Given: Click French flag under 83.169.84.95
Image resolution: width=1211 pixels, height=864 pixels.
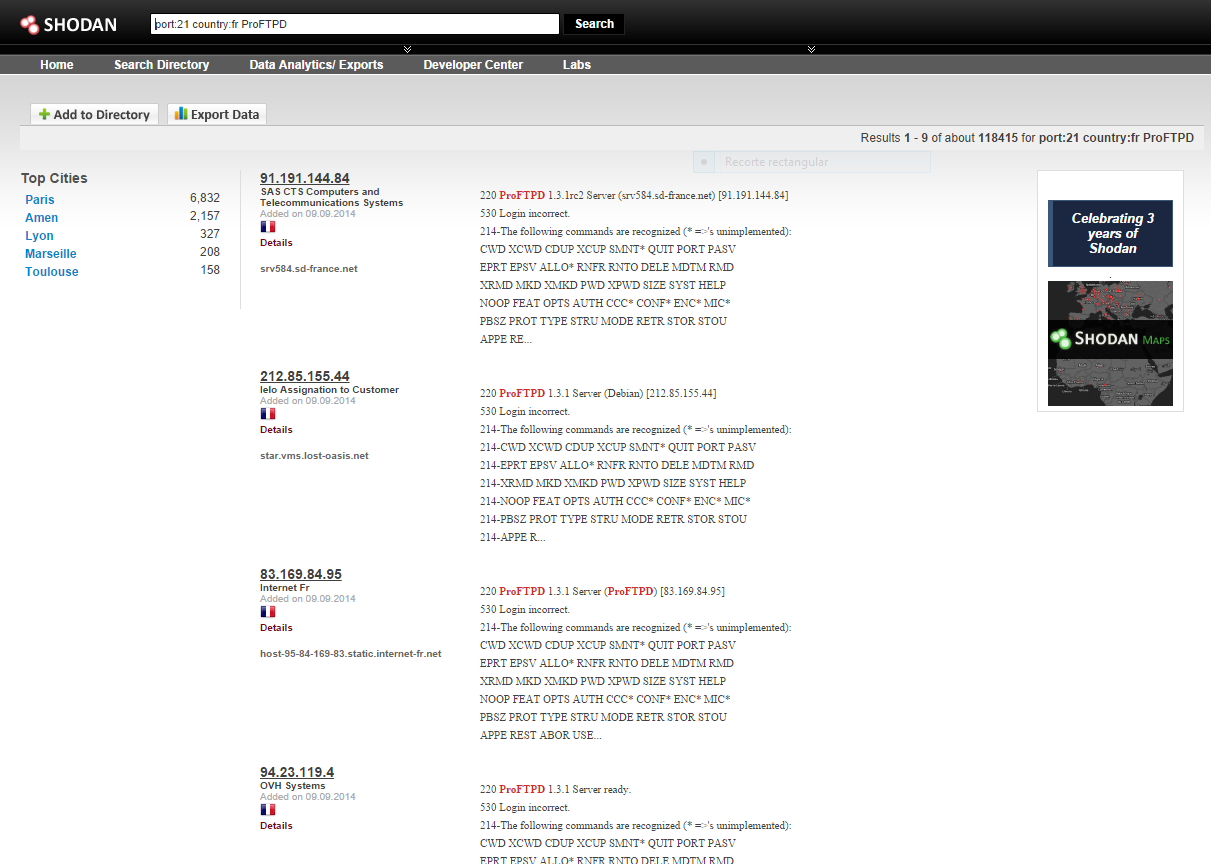Looking at the screenshot, I should [x=268, y=611].
